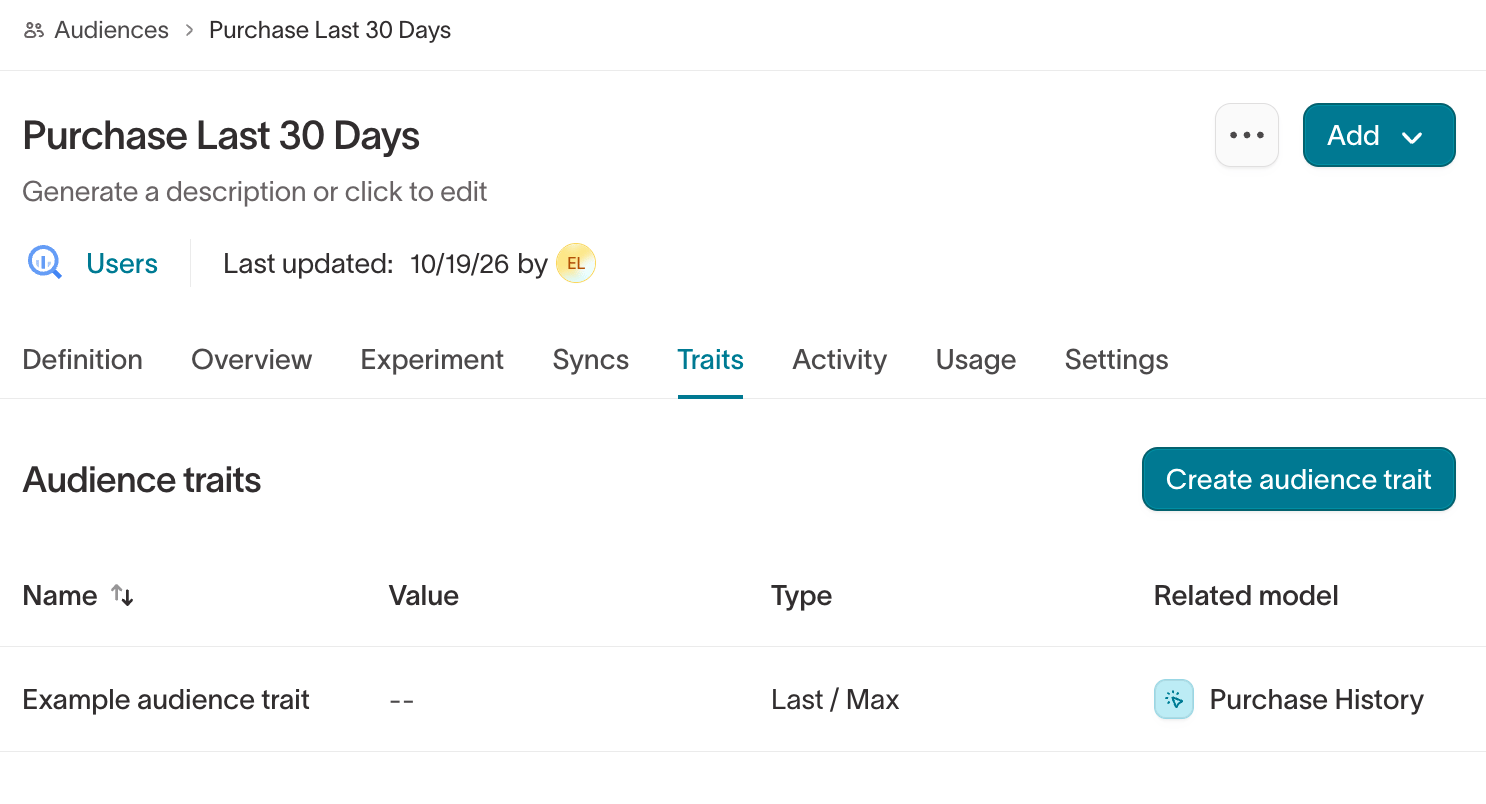1486x804 pixels.
Task: Click the Create audience trait button
Action: point(1299,479)
